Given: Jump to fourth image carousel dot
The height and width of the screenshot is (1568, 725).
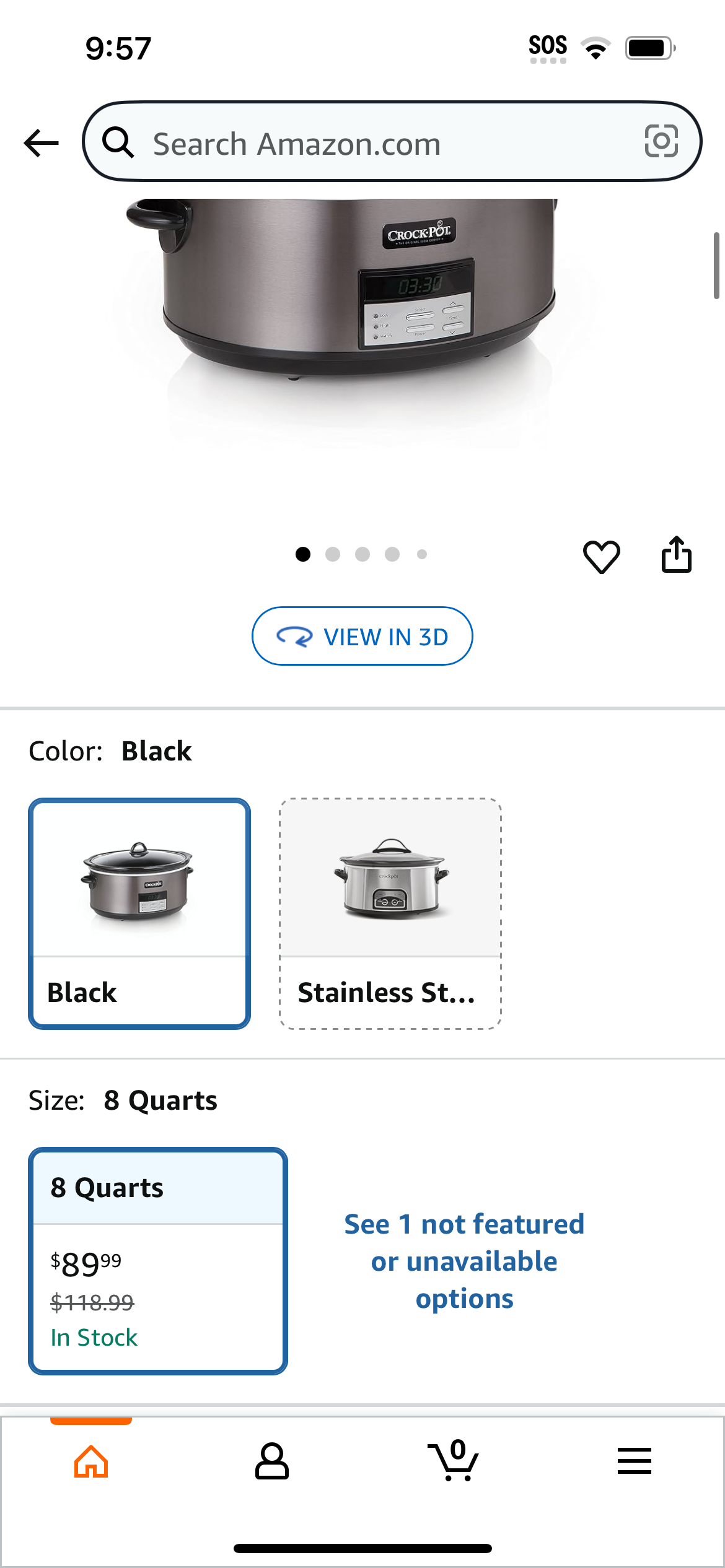Looking at the screenshot, I should pos(392,554).
